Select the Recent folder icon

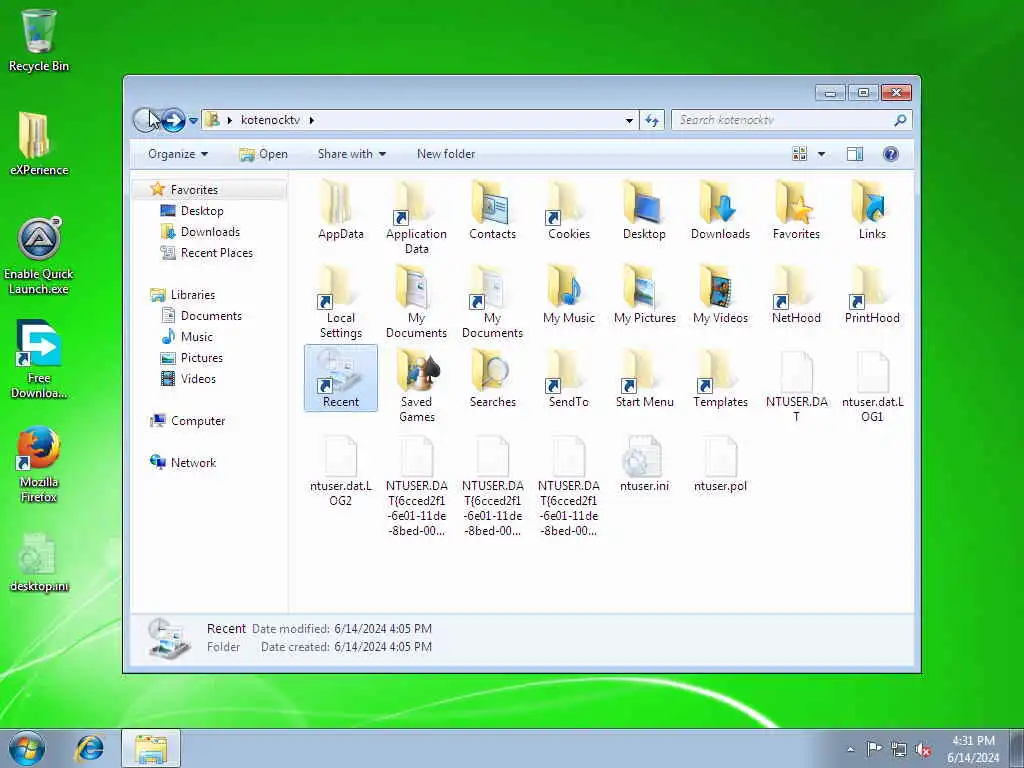(340, 378)
